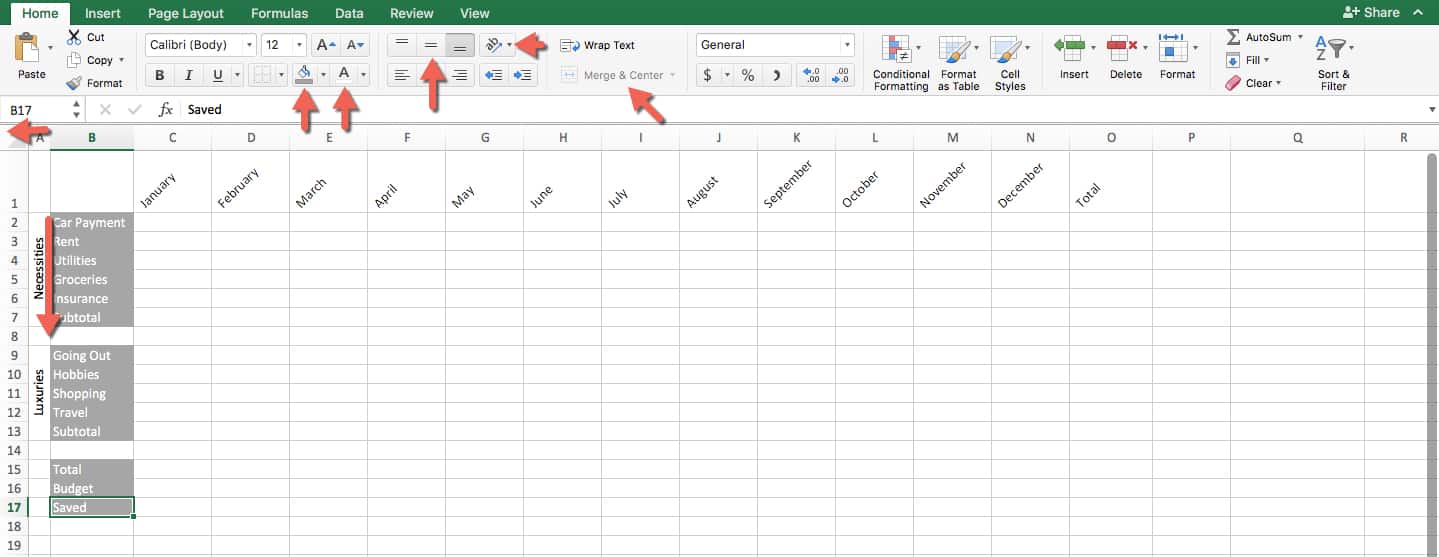Screen dimensions: 1439x557
Task: Increase font size with the larger A icon
Action: click(x=325, y=45)
